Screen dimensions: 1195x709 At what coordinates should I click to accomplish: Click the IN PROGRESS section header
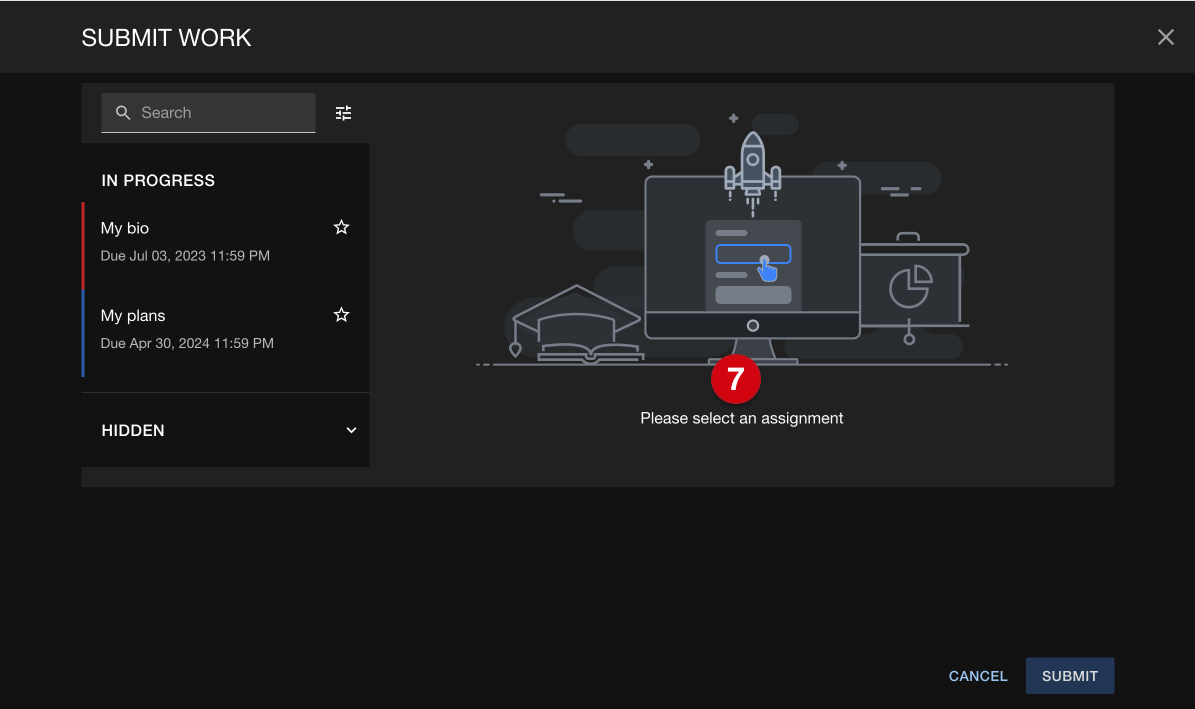coord(158,181)
